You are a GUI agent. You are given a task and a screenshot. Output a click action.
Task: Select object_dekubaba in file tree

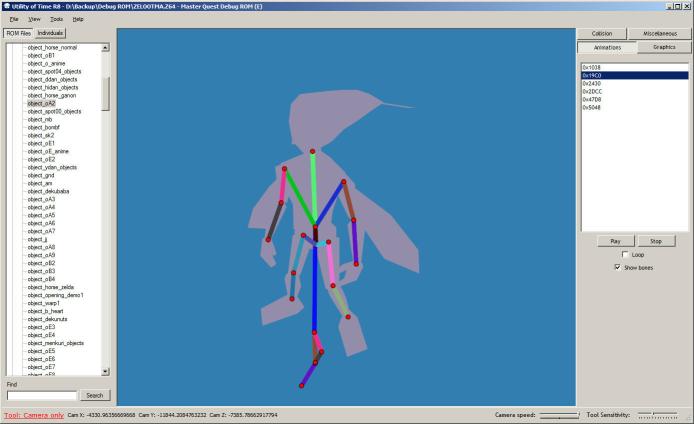[48, 191]
